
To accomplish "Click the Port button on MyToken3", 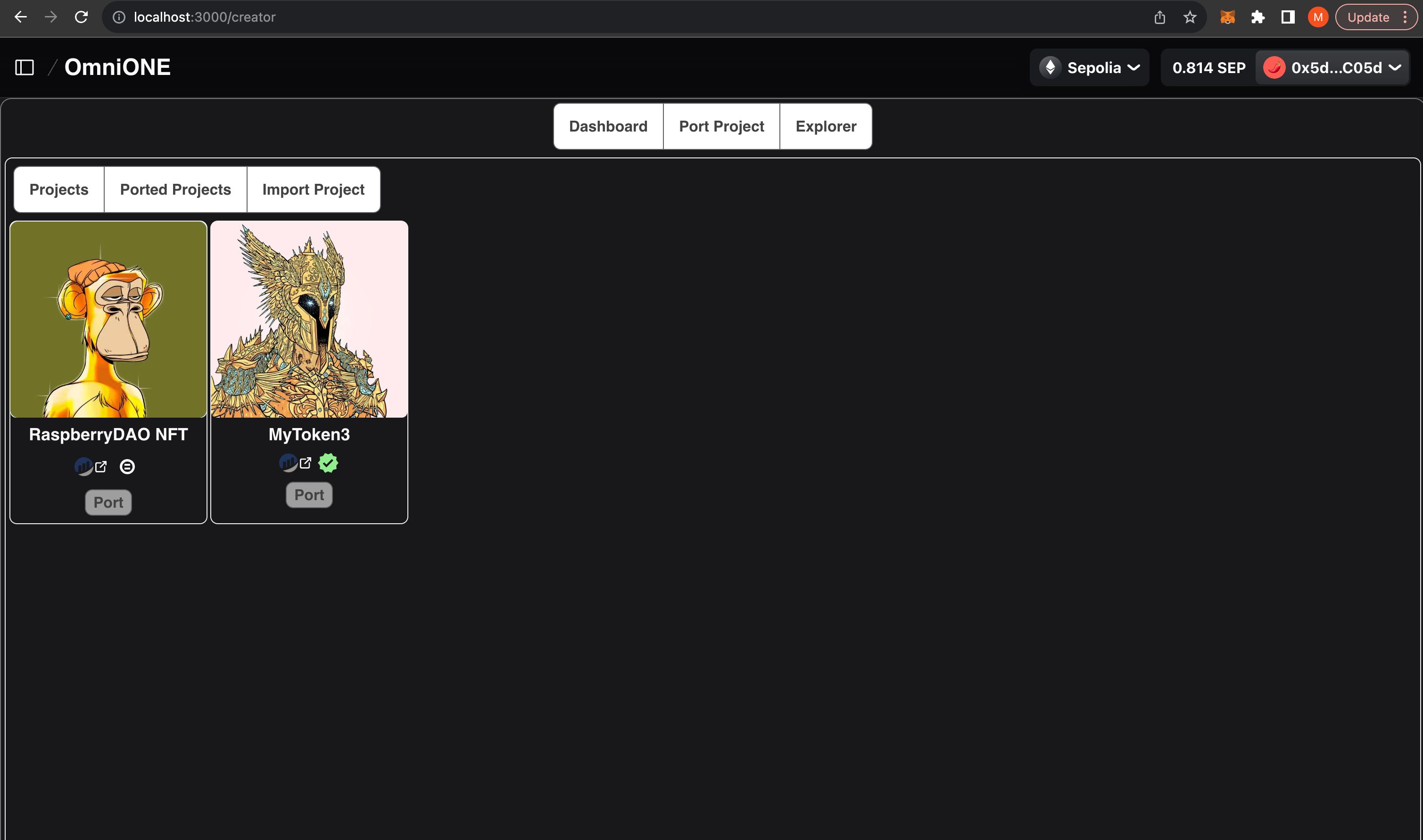I will (x=309, y=495).
